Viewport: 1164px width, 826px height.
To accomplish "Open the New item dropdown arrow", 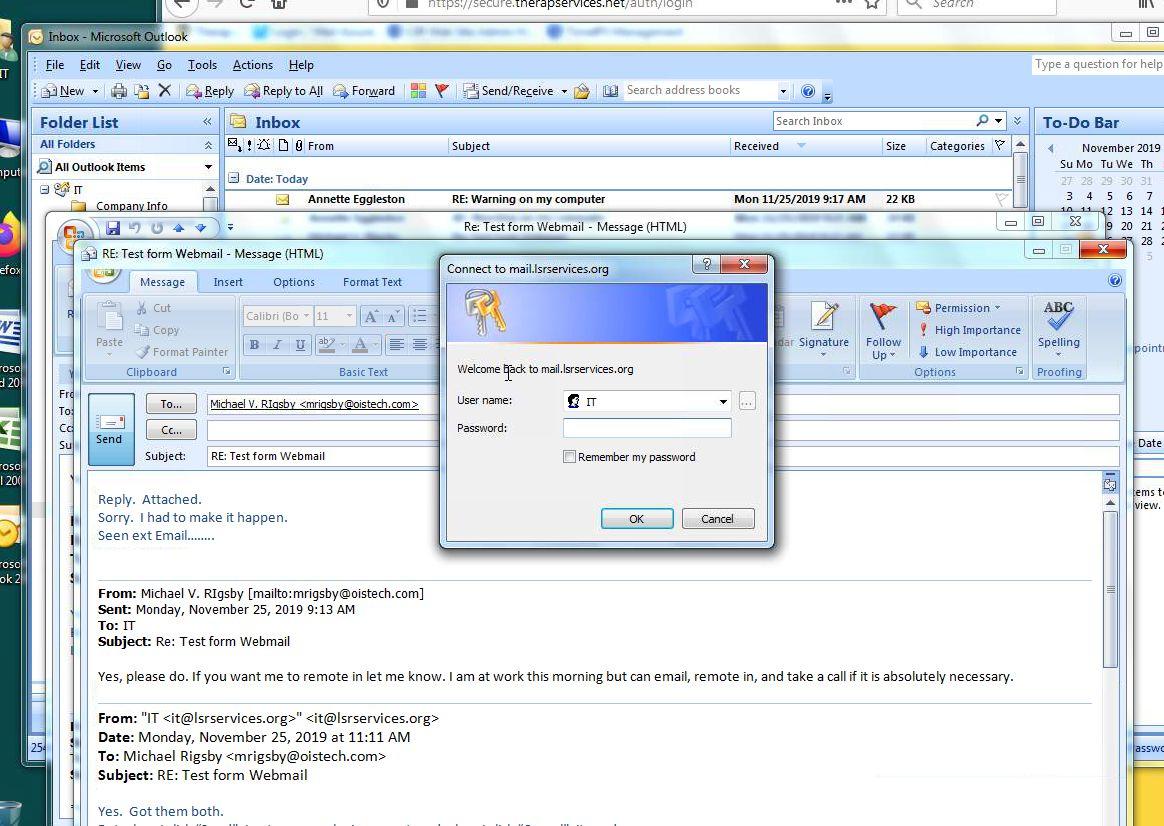I will pos(95,91).
